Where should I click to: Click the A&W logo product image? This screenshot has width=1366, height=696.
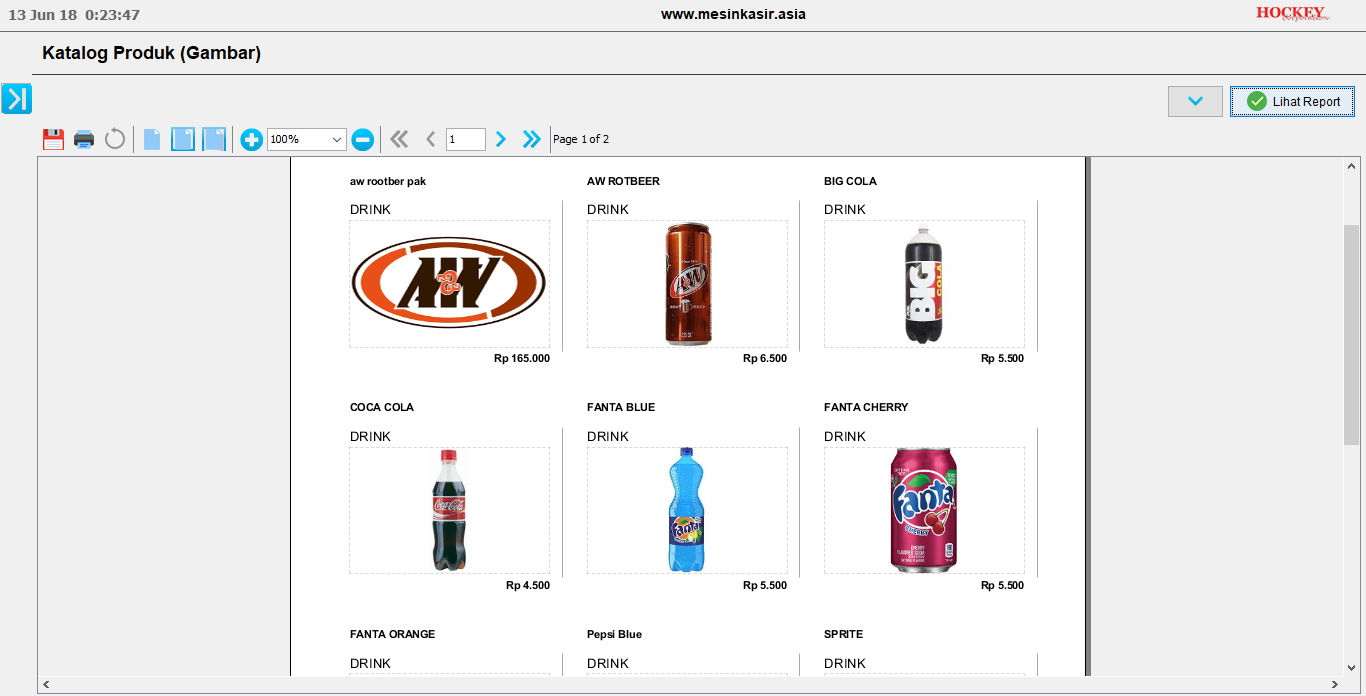[x=449, y=284]
